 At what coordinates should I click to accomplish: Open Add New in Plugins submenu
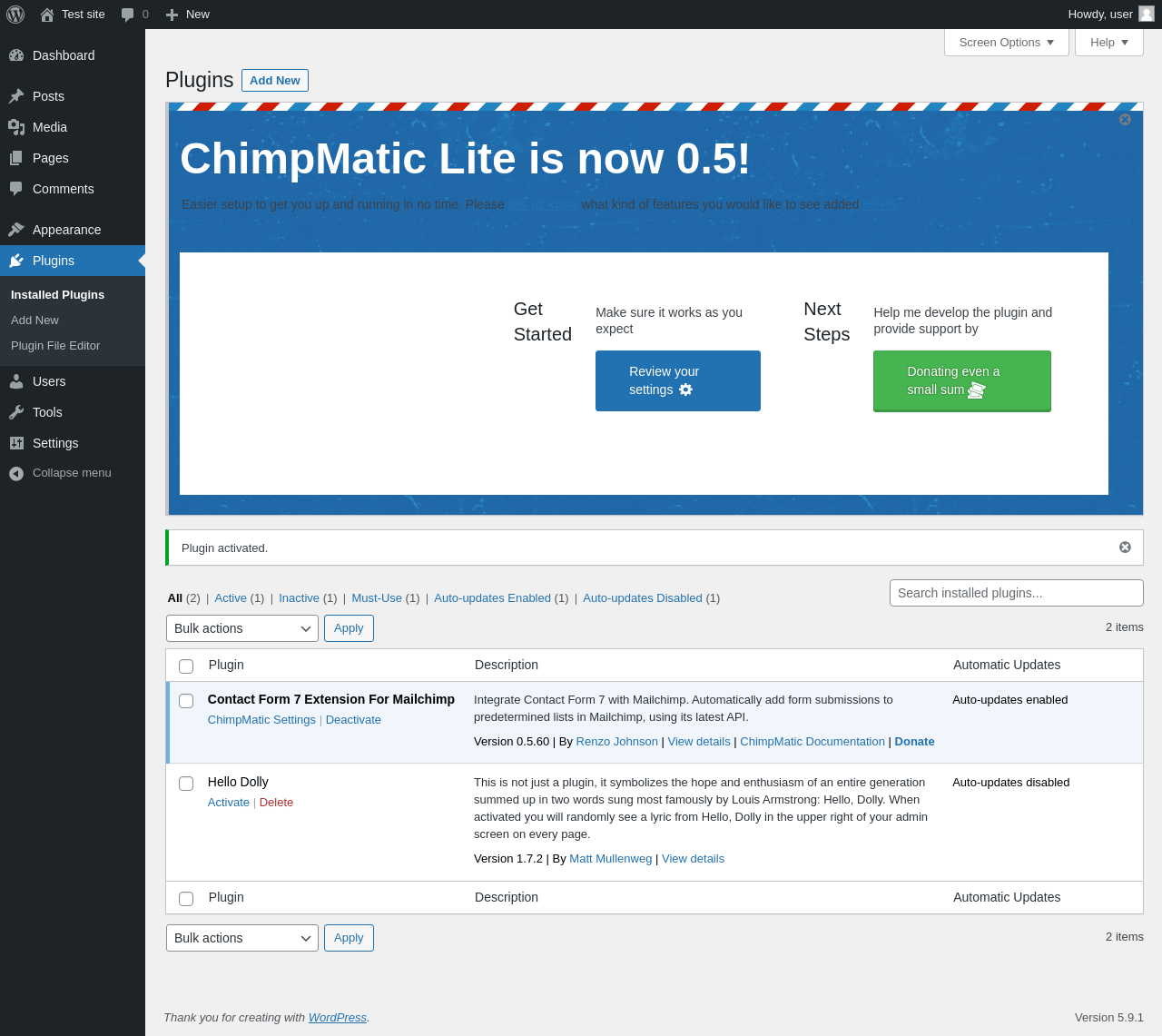(34, 321)
